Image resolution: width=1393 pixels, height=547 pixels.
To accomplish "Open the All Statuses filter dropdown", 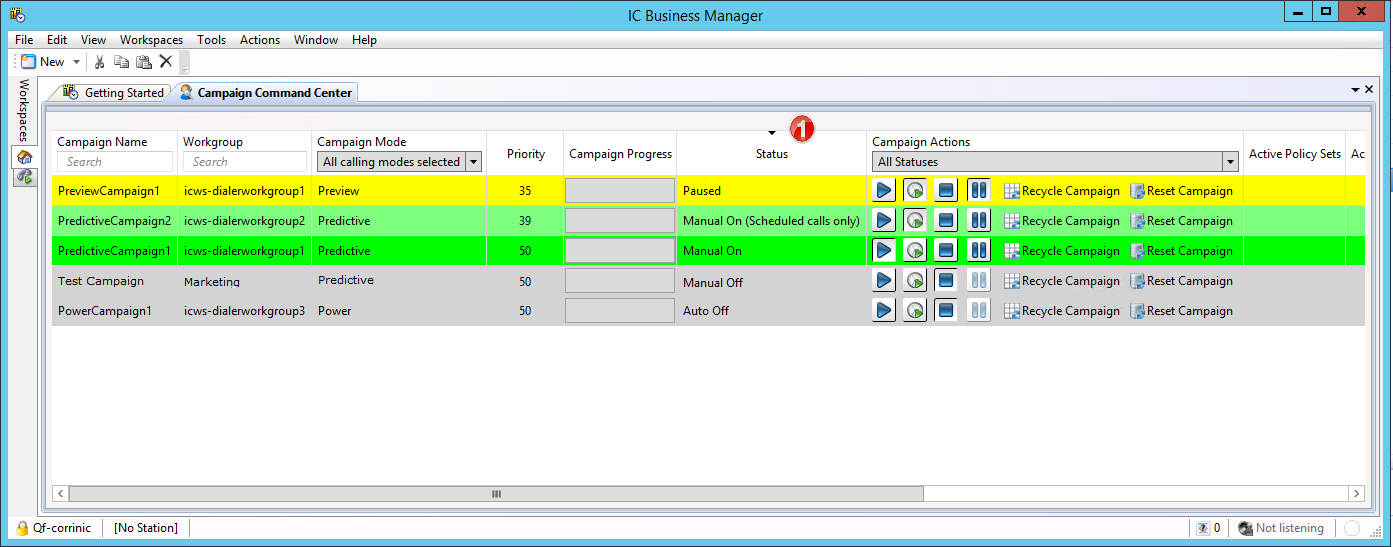I will click(x=1230, y=162).
